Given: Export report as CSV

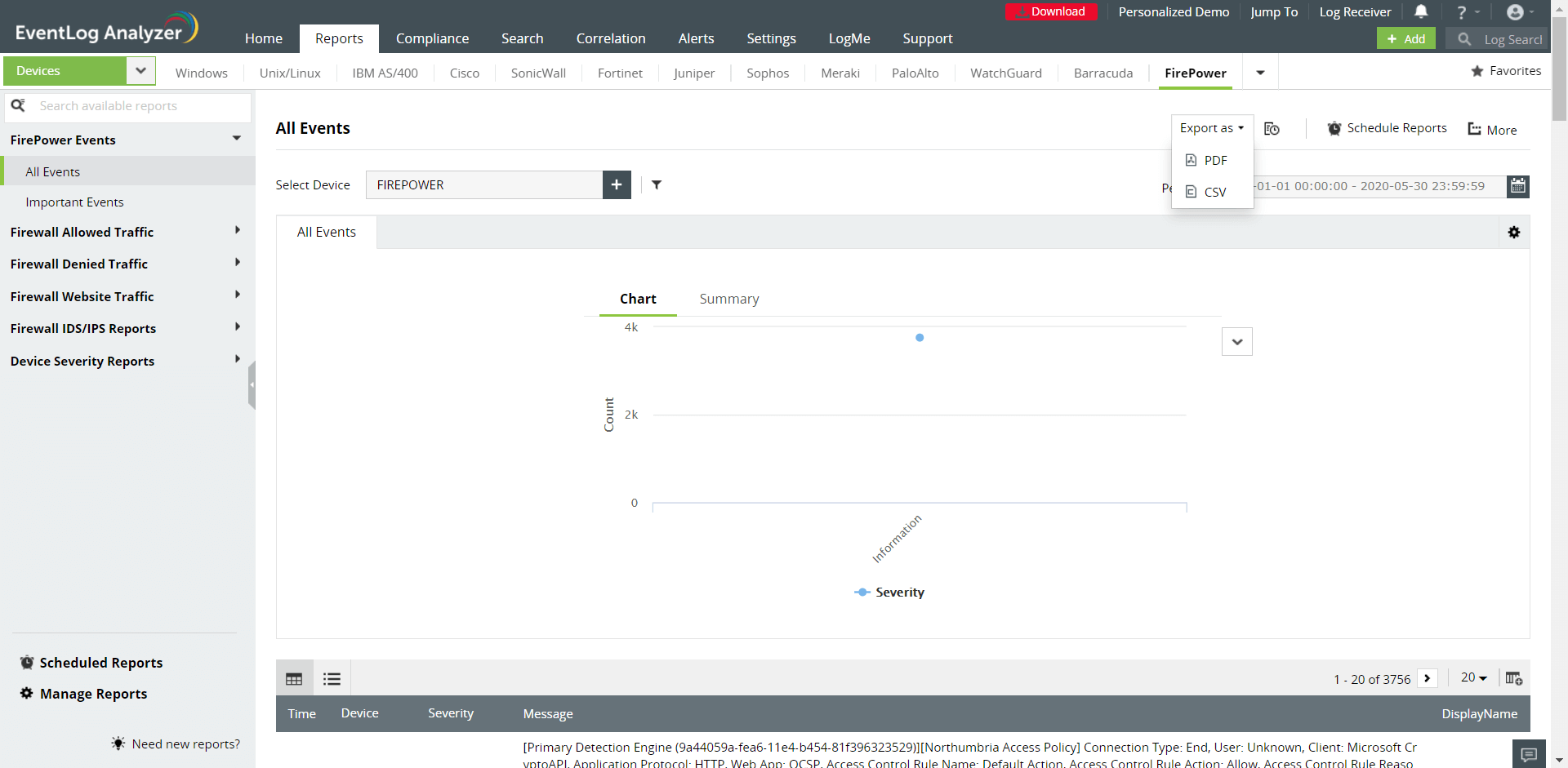Looking at the screenshot, I should click(1213, 192).
